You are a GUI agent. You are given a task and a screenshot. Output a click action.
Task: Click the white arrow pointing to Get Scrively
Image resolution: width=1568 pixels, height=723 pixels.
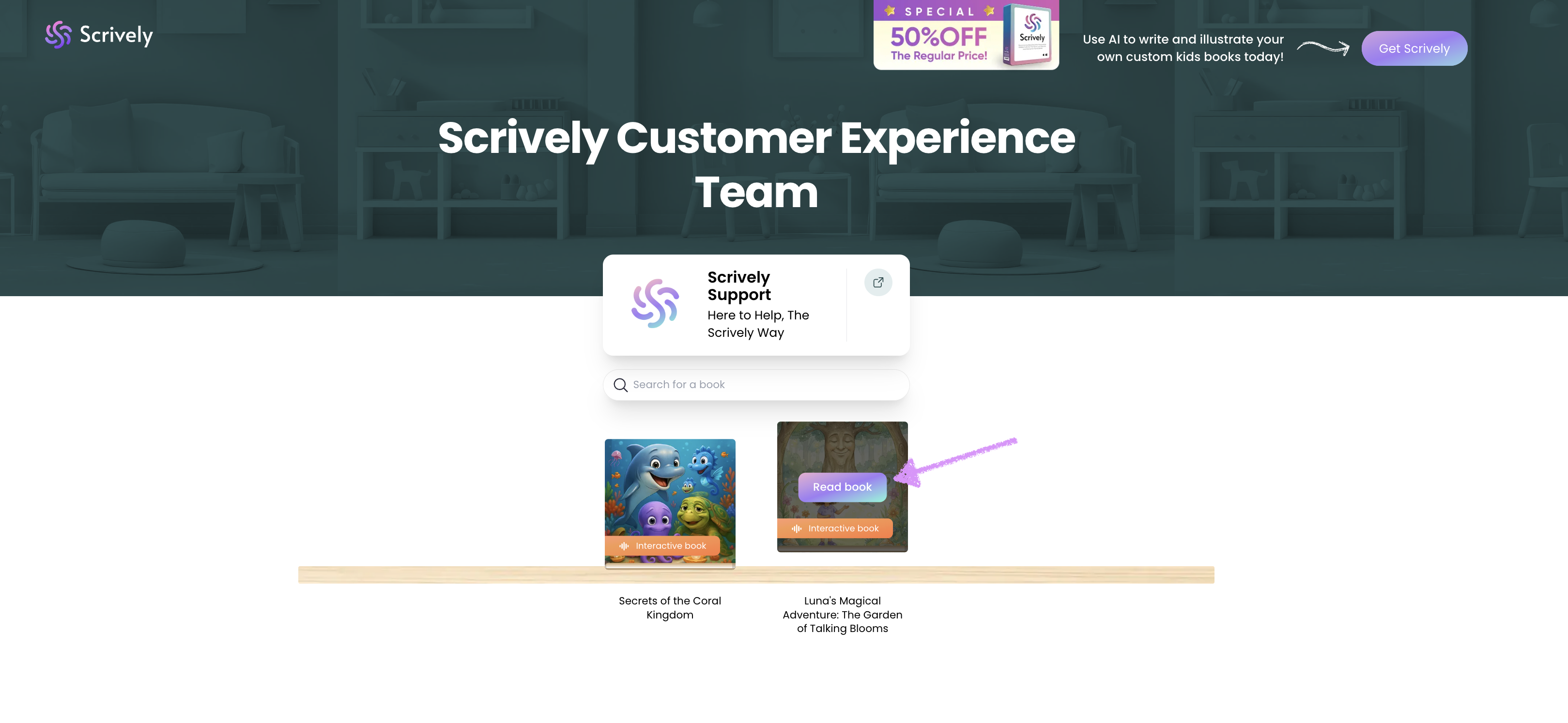1322,47
